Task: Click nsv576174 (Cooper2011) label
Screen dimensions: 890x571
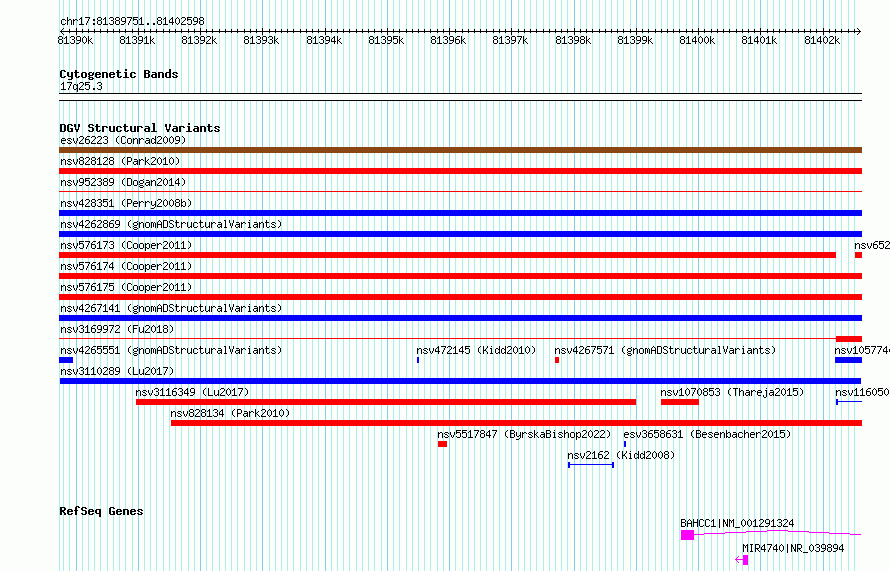Action: (126, 266)
